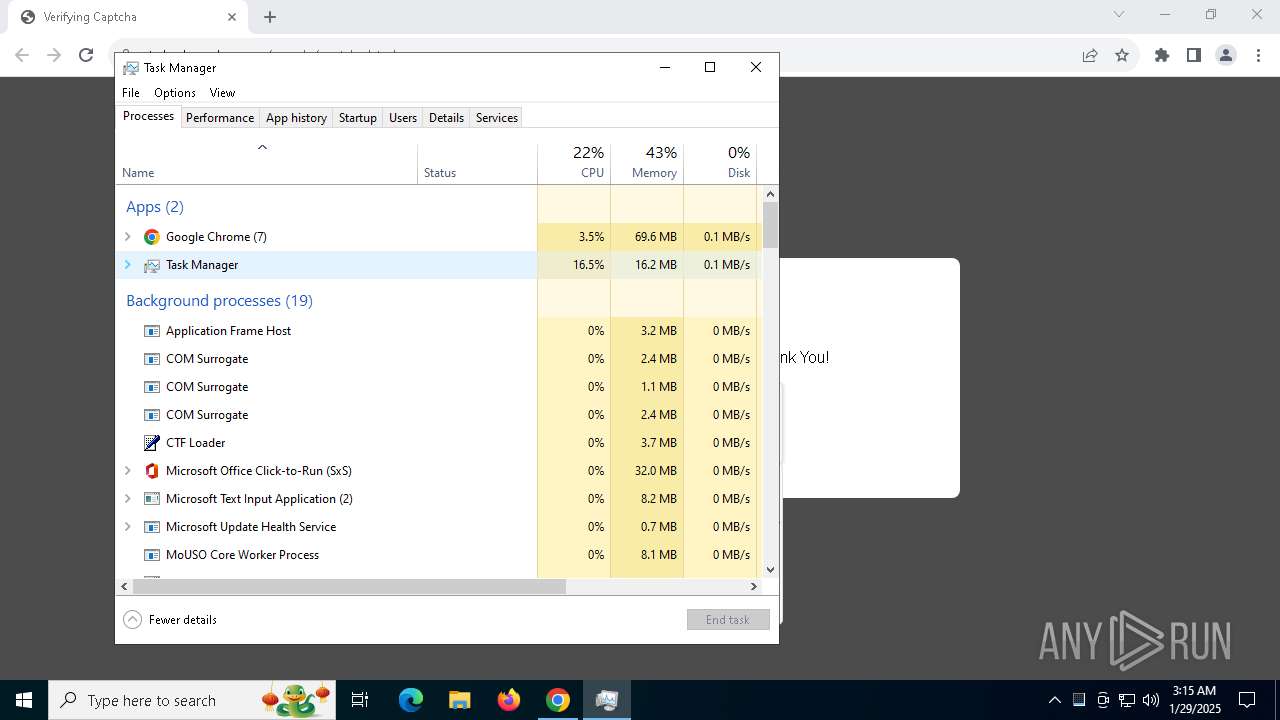Open Chrome side panel icon

click(1194, 55)
